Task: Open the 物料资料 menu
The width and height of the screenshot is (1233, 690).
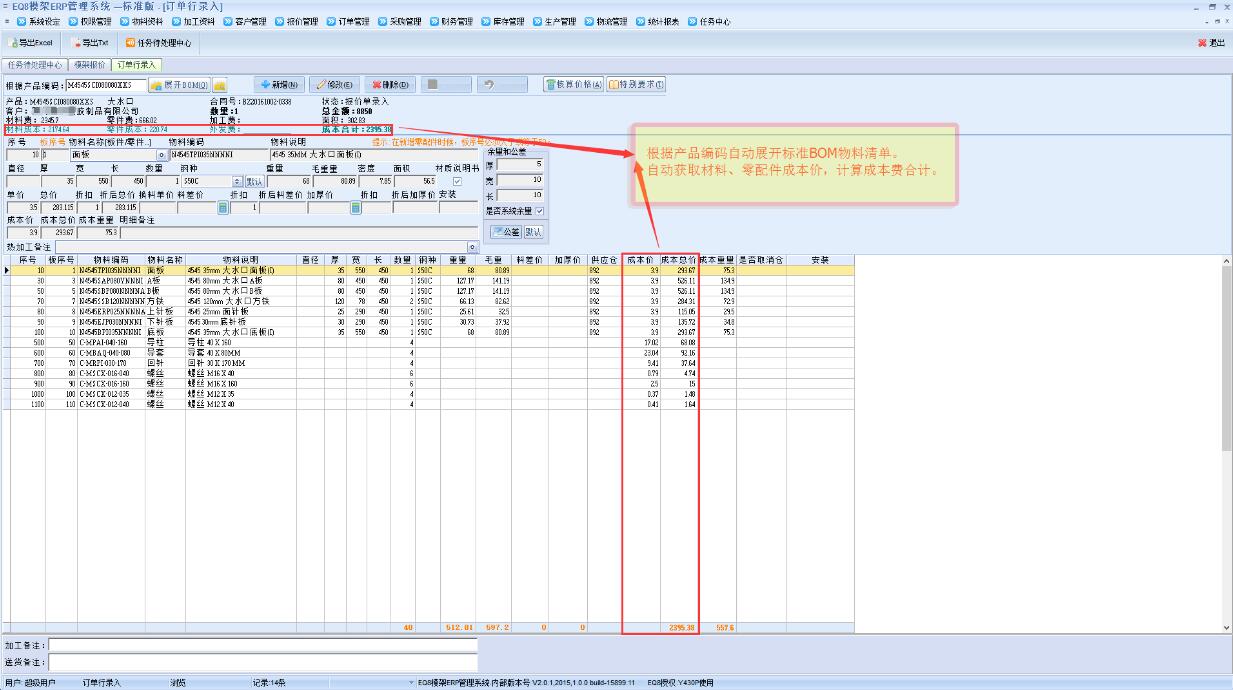Action: point(143,21)
